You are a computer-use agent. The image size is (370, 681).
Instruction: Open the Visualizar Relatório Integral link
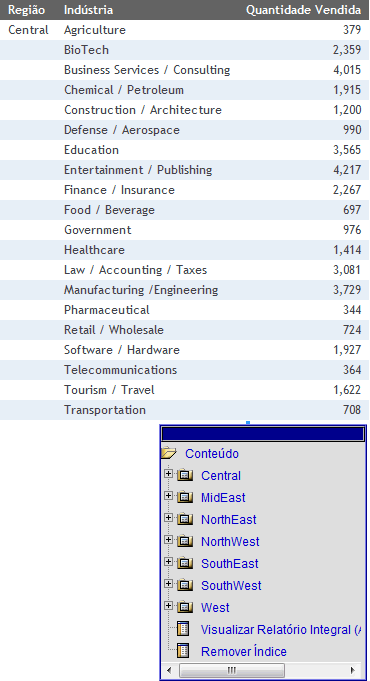tap(281, 629)
